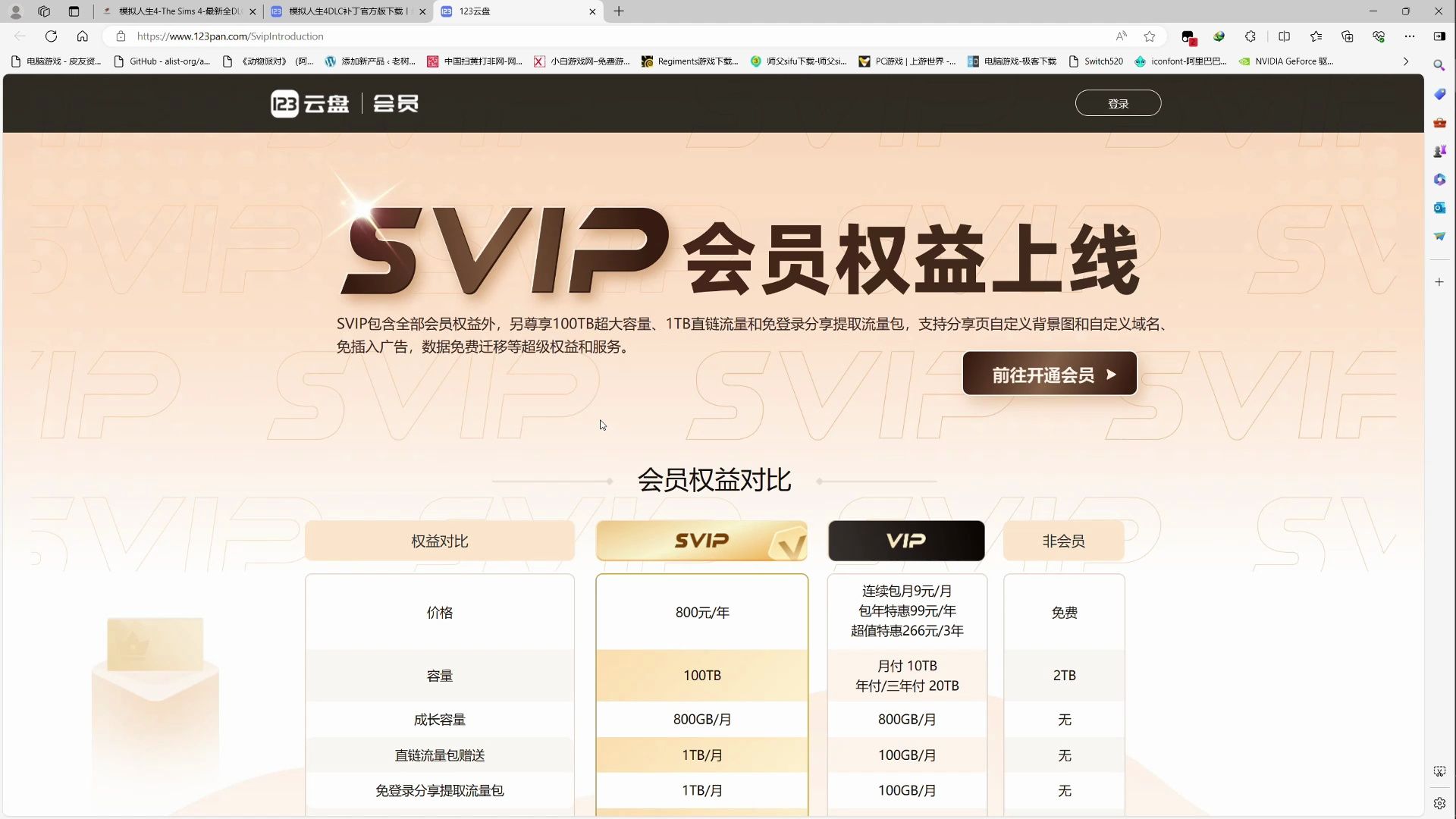The width and height of the screenshot is (1456, 819).
Task: Click the 2TB non-member capacity cell
Action: (1064, 675)
